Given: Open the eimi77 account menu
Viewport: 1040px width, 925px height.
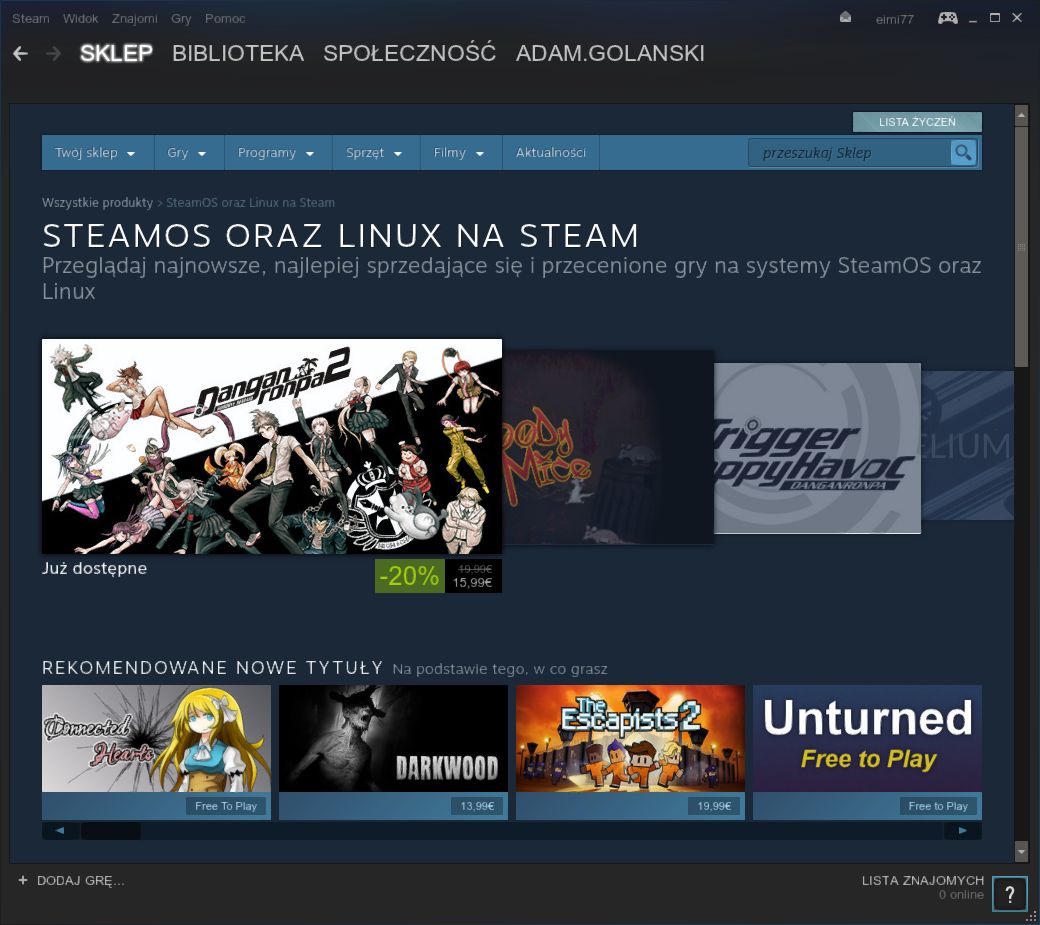Looking at the screenshot, I should [x=894, y=19].
